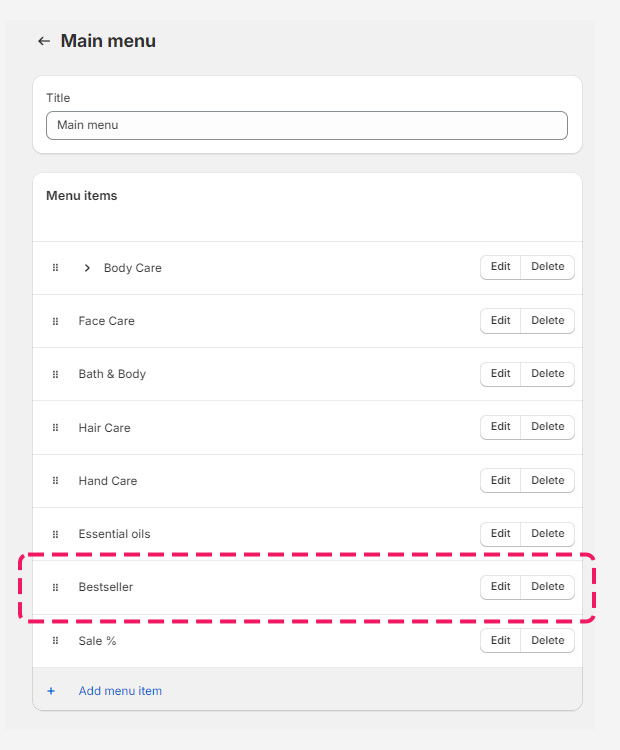Screen dimensions: 620x750
Task: Click drag handle icon for Bestseller
Action: [56, 587]
